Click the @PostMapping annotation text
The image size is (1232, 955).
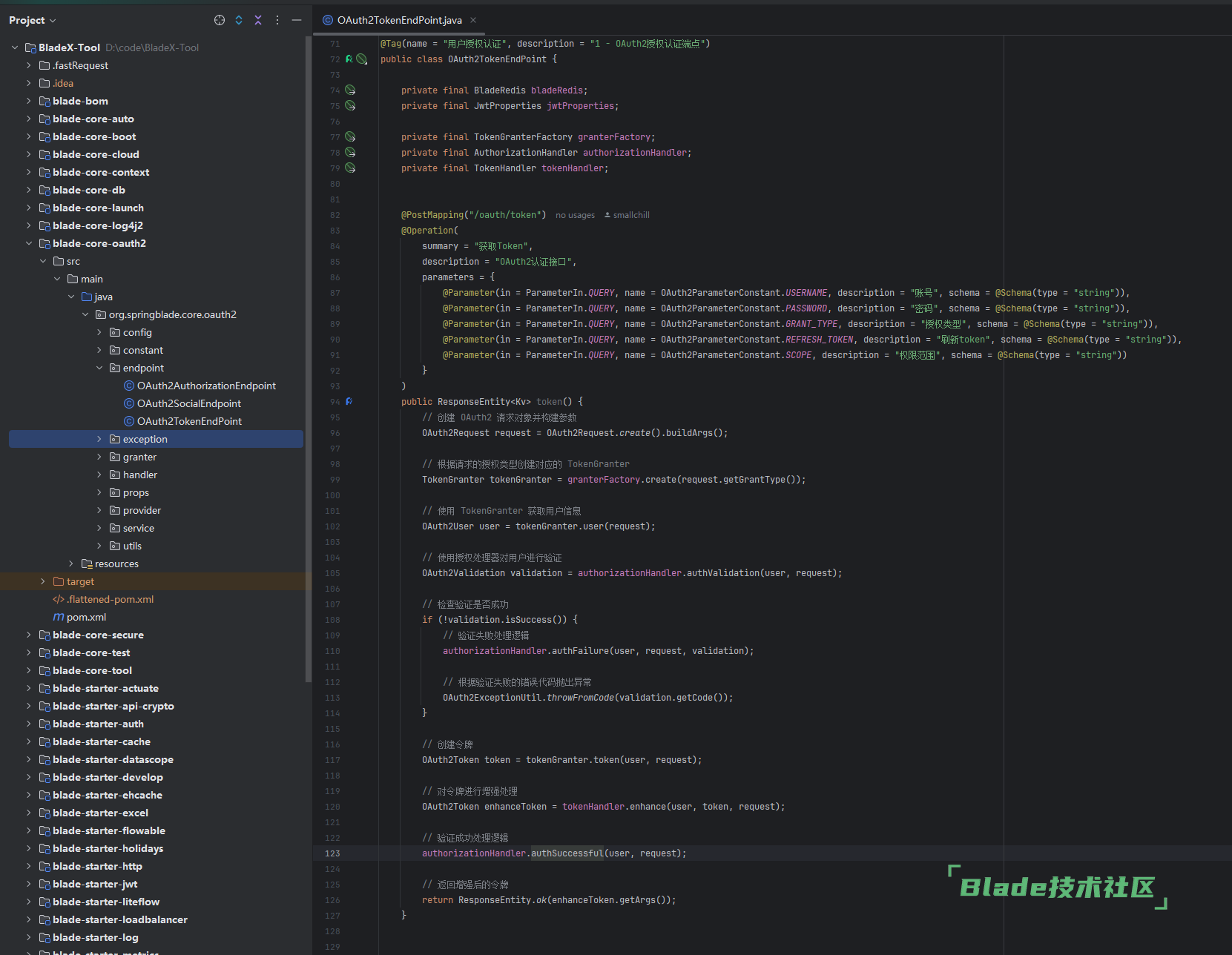pos(432,215)
